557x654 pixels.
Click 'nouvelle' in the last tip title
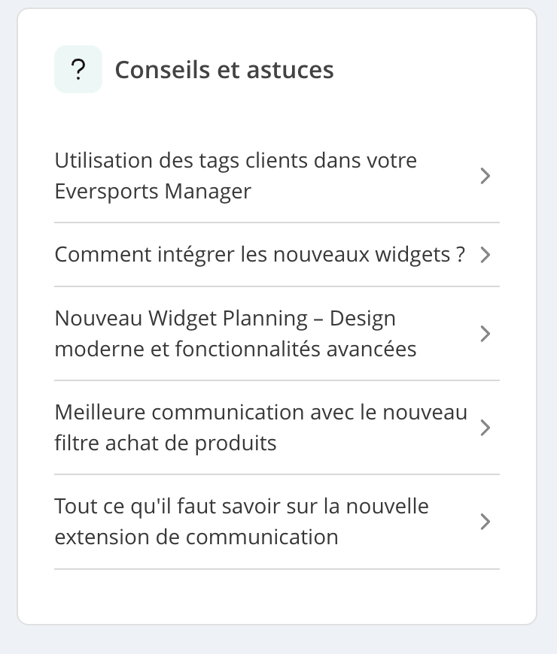point(387,506)
